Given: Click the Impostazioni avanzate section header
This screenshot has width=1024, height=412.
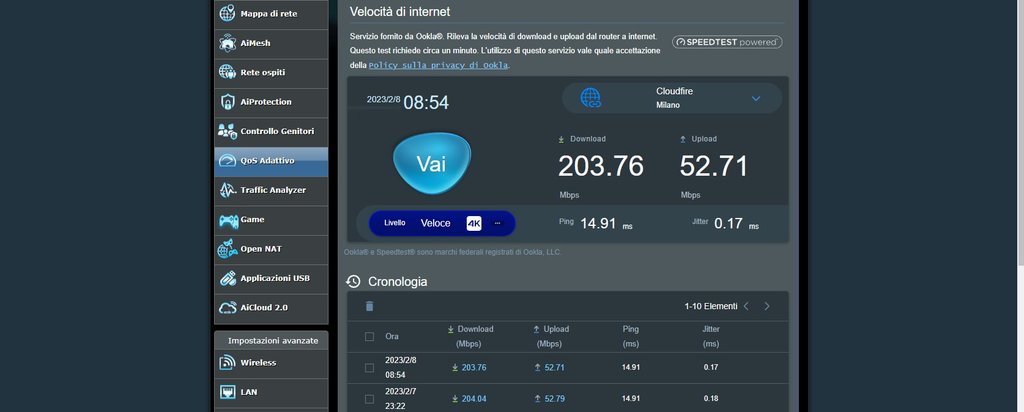Looking at the screenshot, I should pos(273,341).
